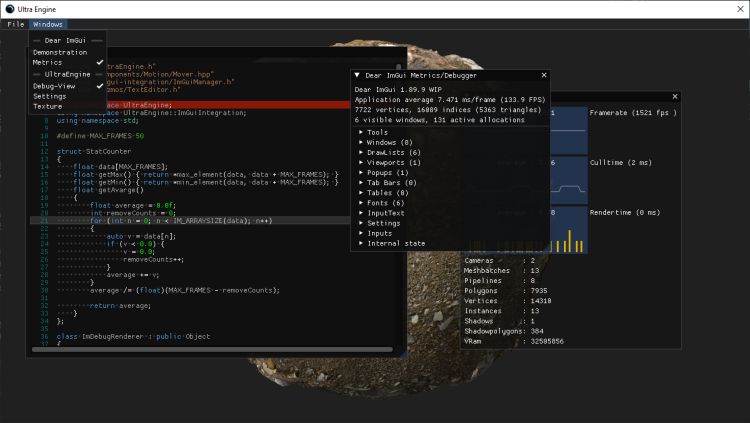Enable the Demonstration window from menu
This screenshot has height=423, width=750.
59,52
